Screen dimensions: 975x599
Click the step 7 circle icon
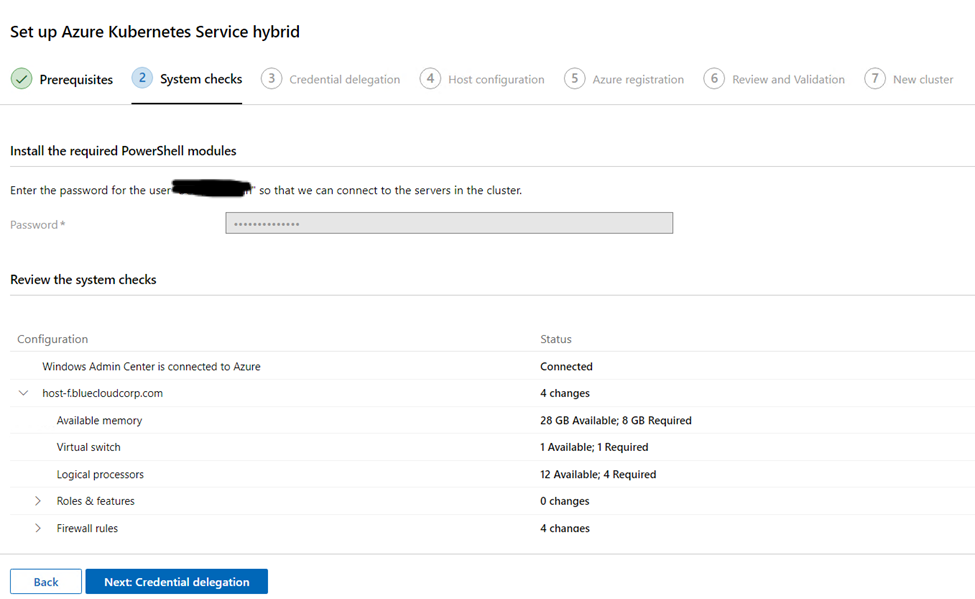875,78
